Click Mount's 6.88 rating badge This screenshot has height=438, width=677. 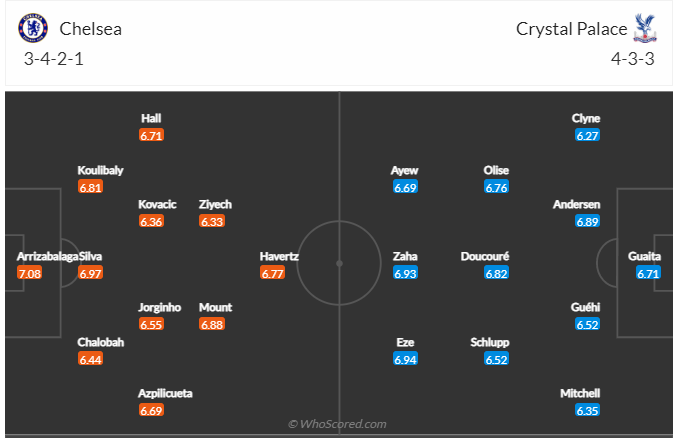[x=211, y=324]
